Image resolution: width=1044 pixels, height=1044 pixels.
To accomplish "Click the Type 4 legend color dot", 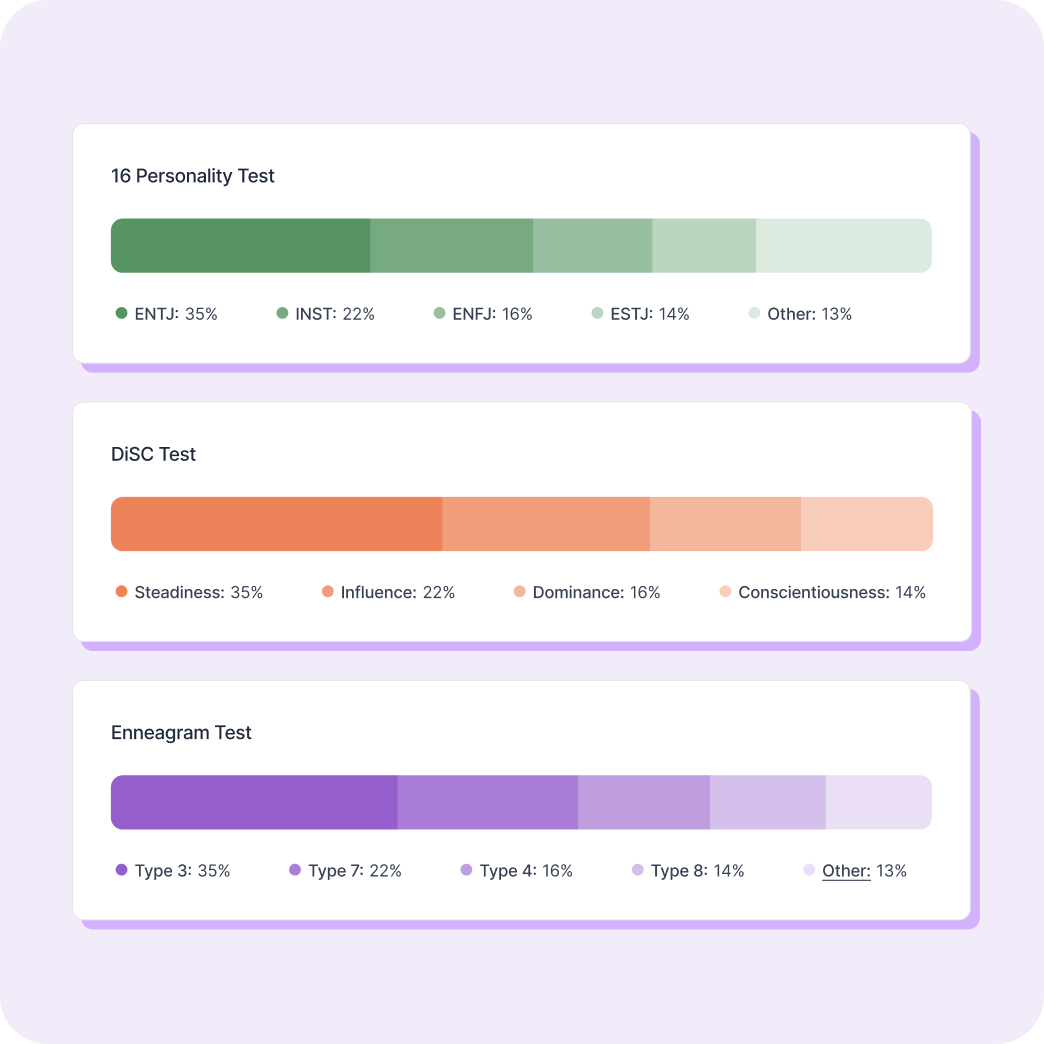I will point(466,870).
